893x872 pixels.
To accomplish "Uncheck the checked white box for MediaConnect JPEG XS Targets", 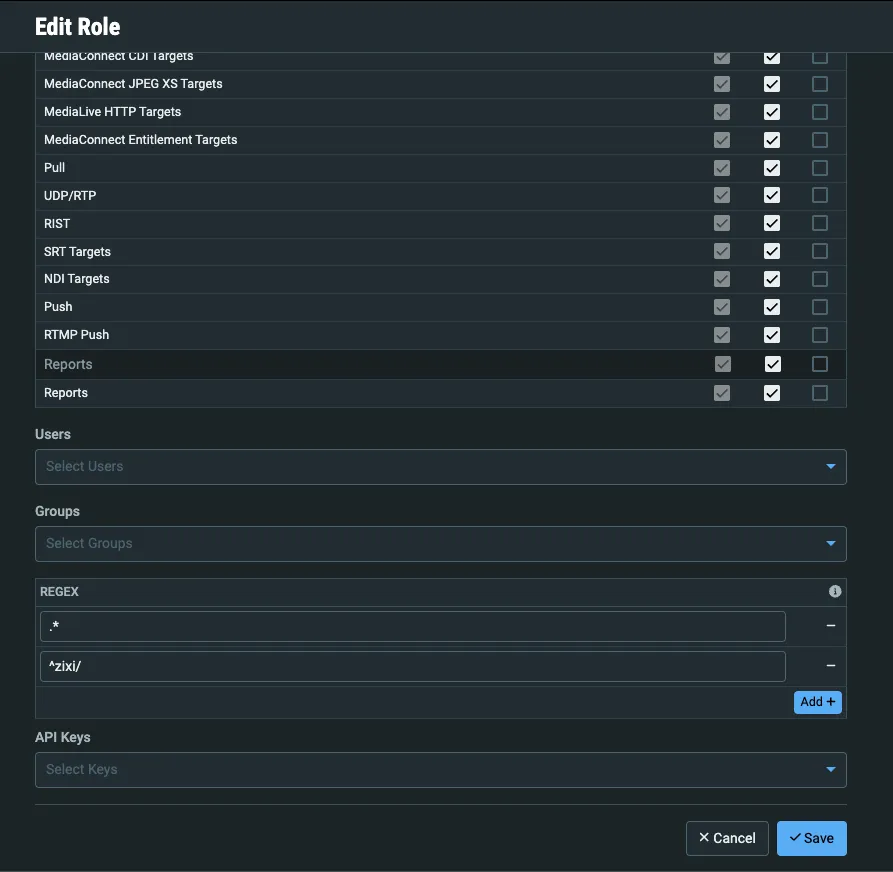I will coord(772,84).
